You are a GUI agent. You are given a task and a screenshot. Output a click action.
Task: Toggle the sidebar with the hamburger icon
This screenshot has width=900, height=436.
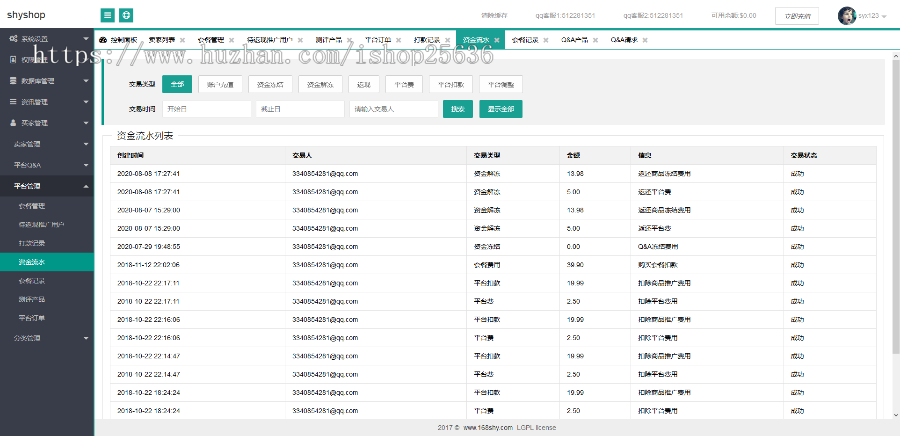pyautogui.click(x=107, y=15)
